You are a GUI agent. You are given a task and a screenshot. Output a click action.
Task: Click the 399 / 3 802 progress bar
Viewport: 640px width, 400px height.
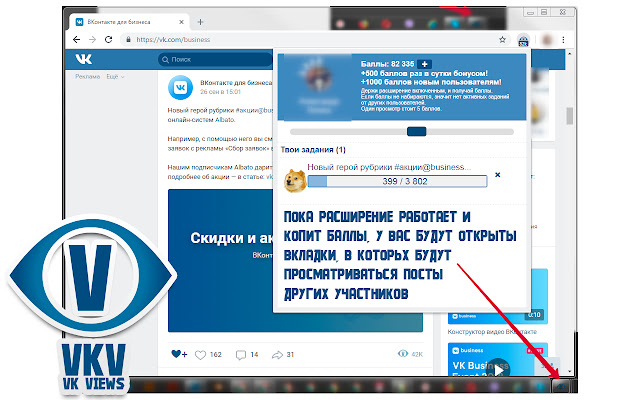pyautogui.click(x=398, y=181)
